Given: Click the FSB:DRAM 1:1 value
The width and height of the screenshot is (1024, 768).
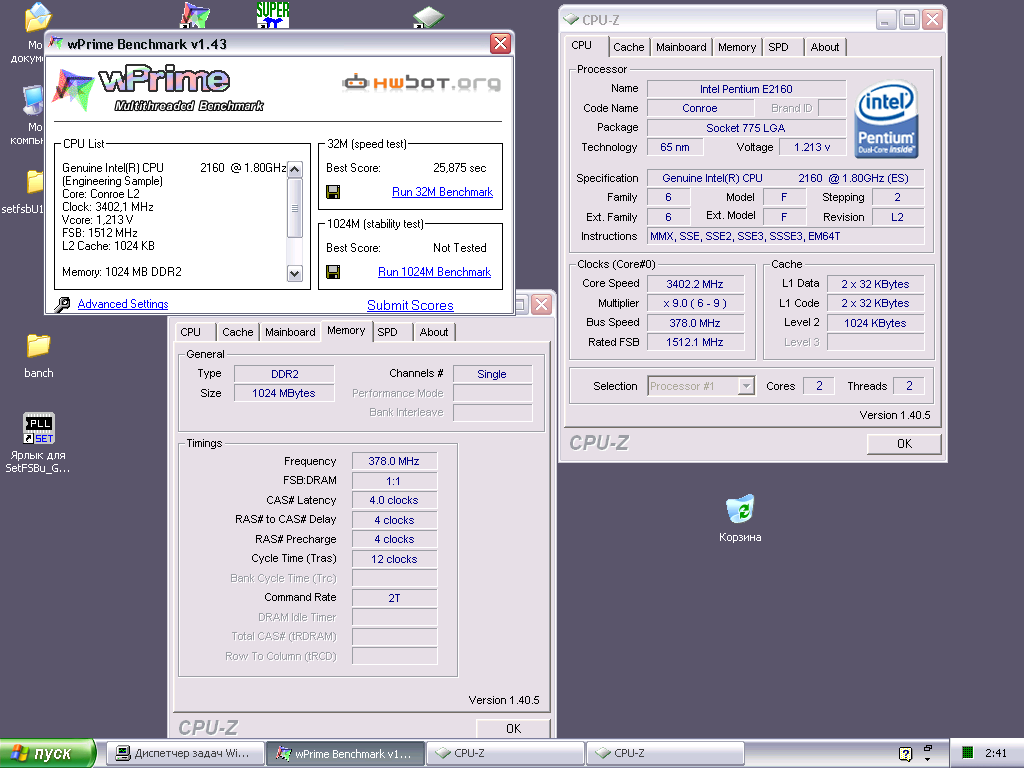Looking at the screenshot, I should point(394,481).
